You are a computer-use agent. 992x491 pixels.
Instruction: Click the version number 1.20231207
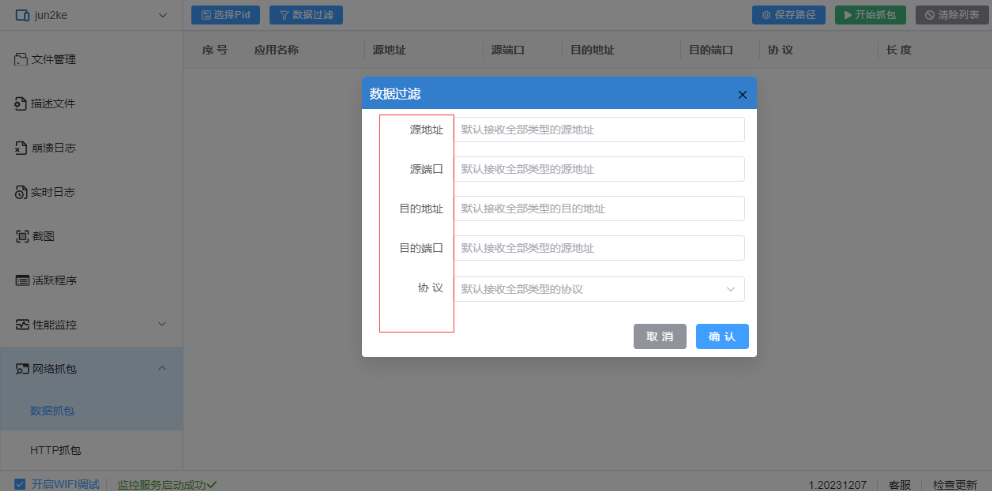838,485
